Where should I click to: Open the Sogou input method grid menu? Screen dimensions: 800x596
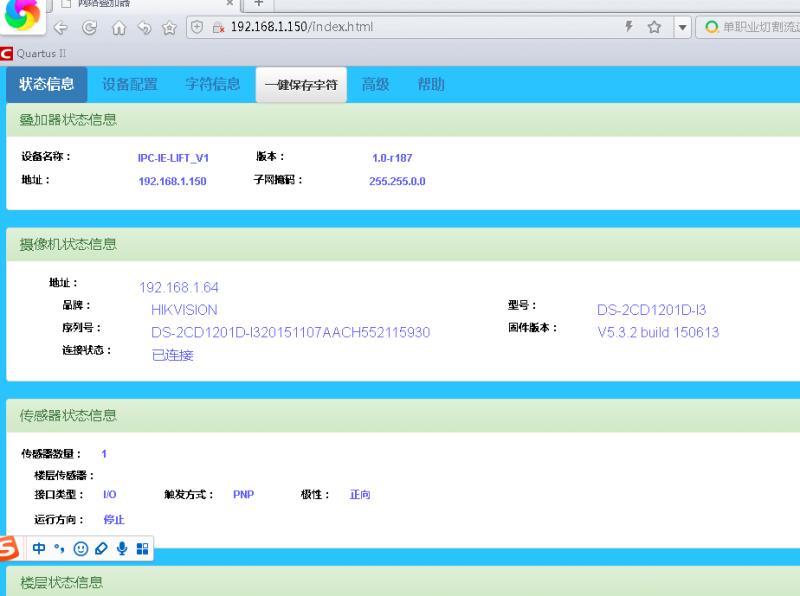pos(140,548)
